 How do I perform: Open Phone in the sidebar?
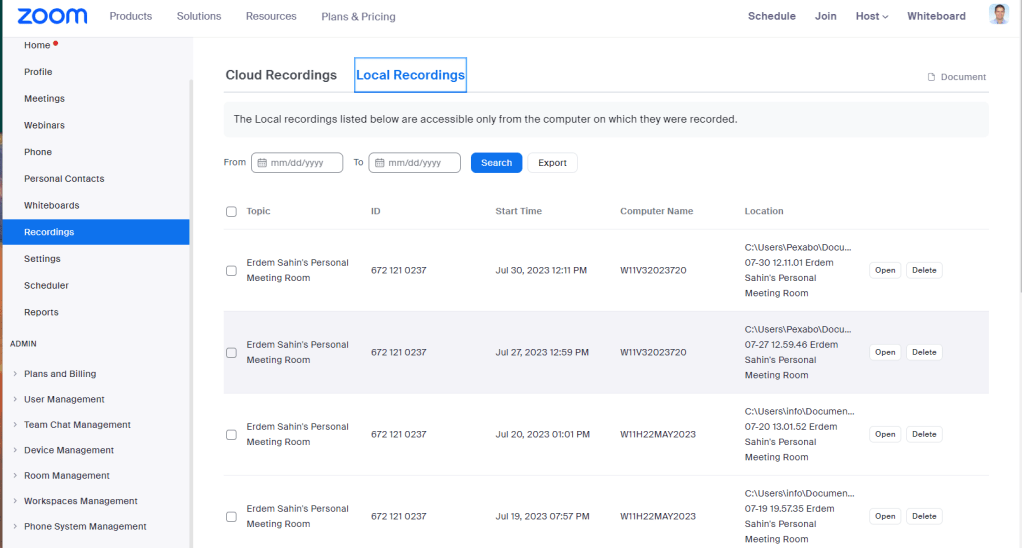click(x=38, y=152)
